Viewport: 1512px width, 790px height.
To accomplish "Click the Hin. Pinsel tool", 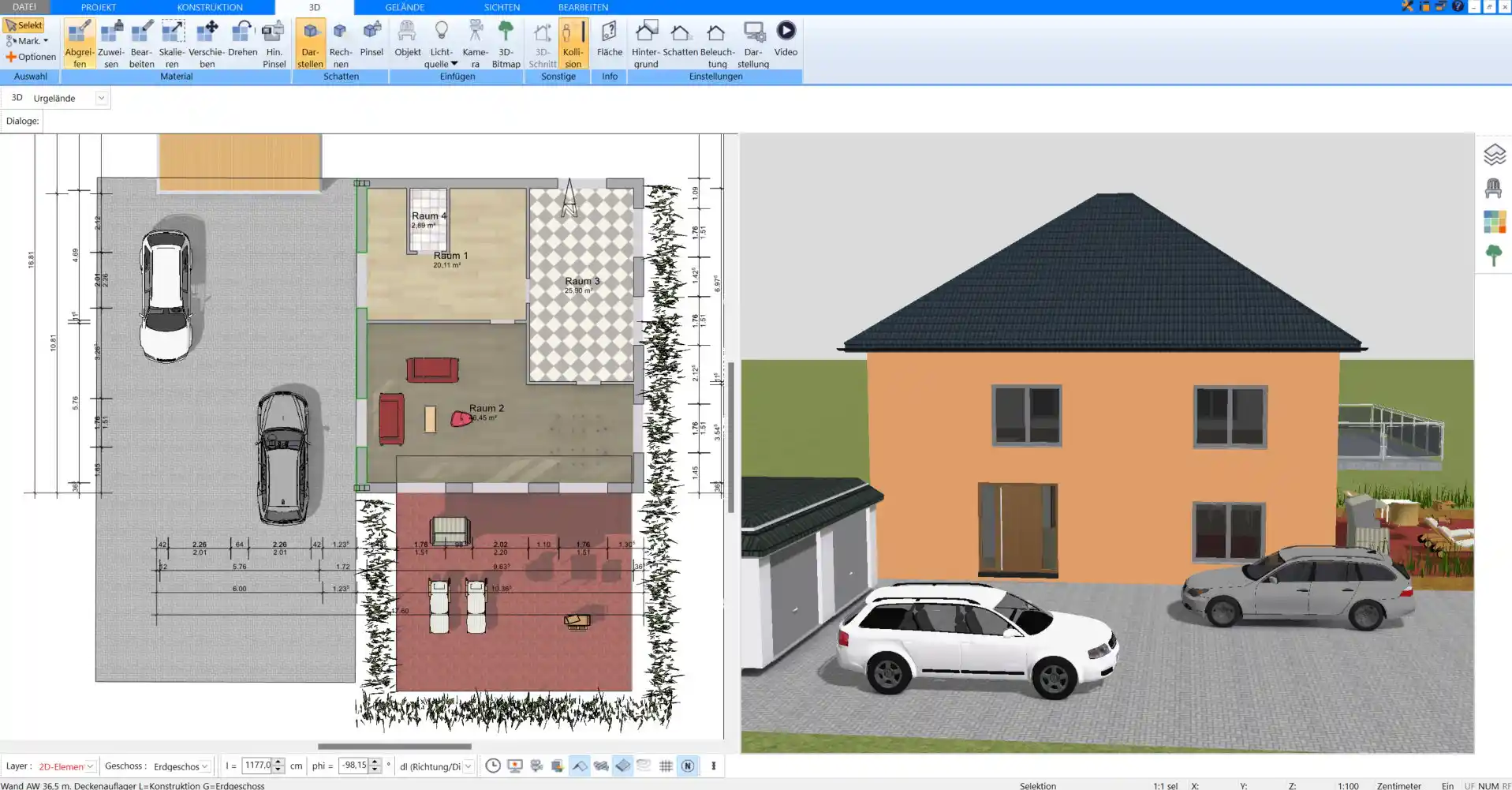I will pyautogui.click(x=274, y=44).
